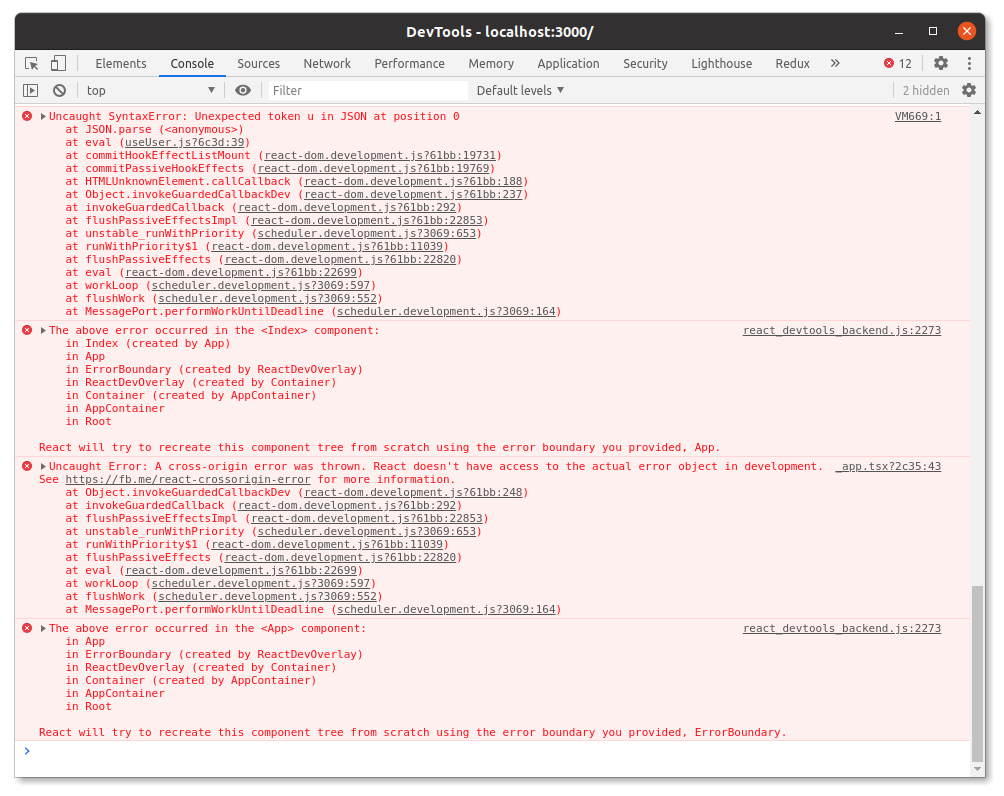Open react-dom.development.js?61bb:188 link
The width and height of the screenshot is (1004, 796).
tap(413, 181)
